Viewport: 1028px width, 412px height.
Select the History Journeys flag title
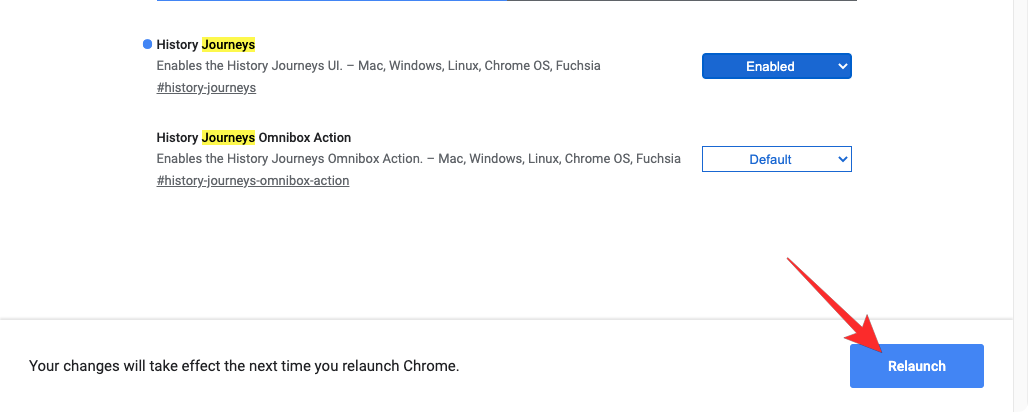206,44
